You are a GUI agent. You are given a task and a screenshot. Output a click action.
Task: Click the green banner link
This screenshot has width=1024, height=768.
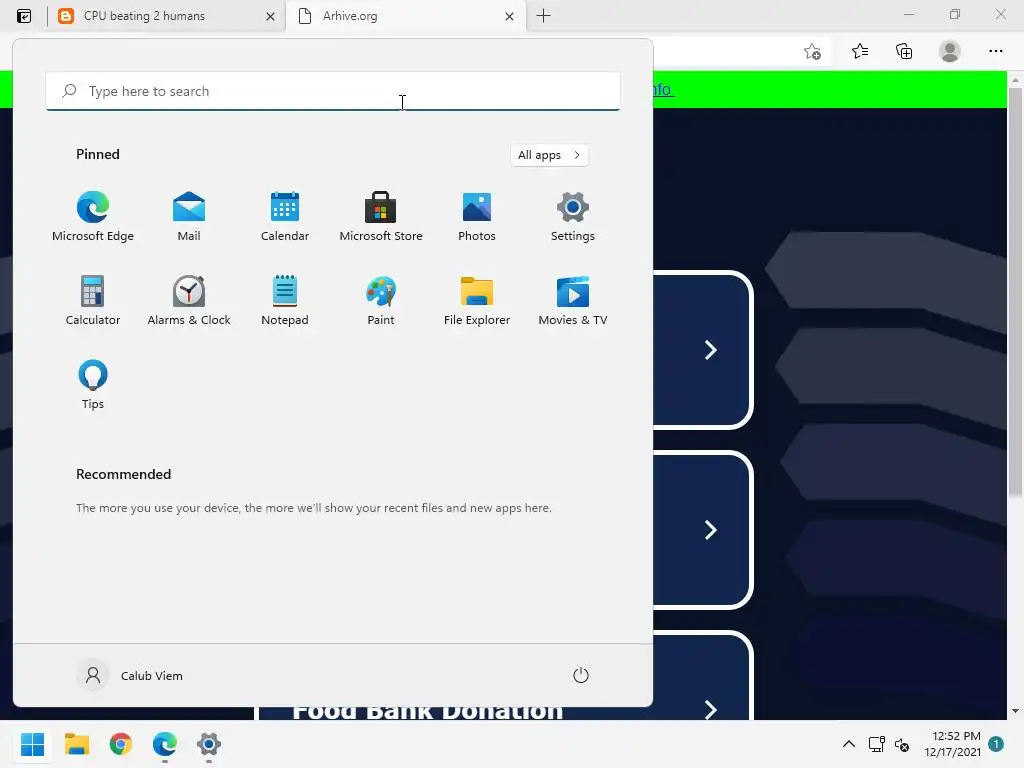663,89
